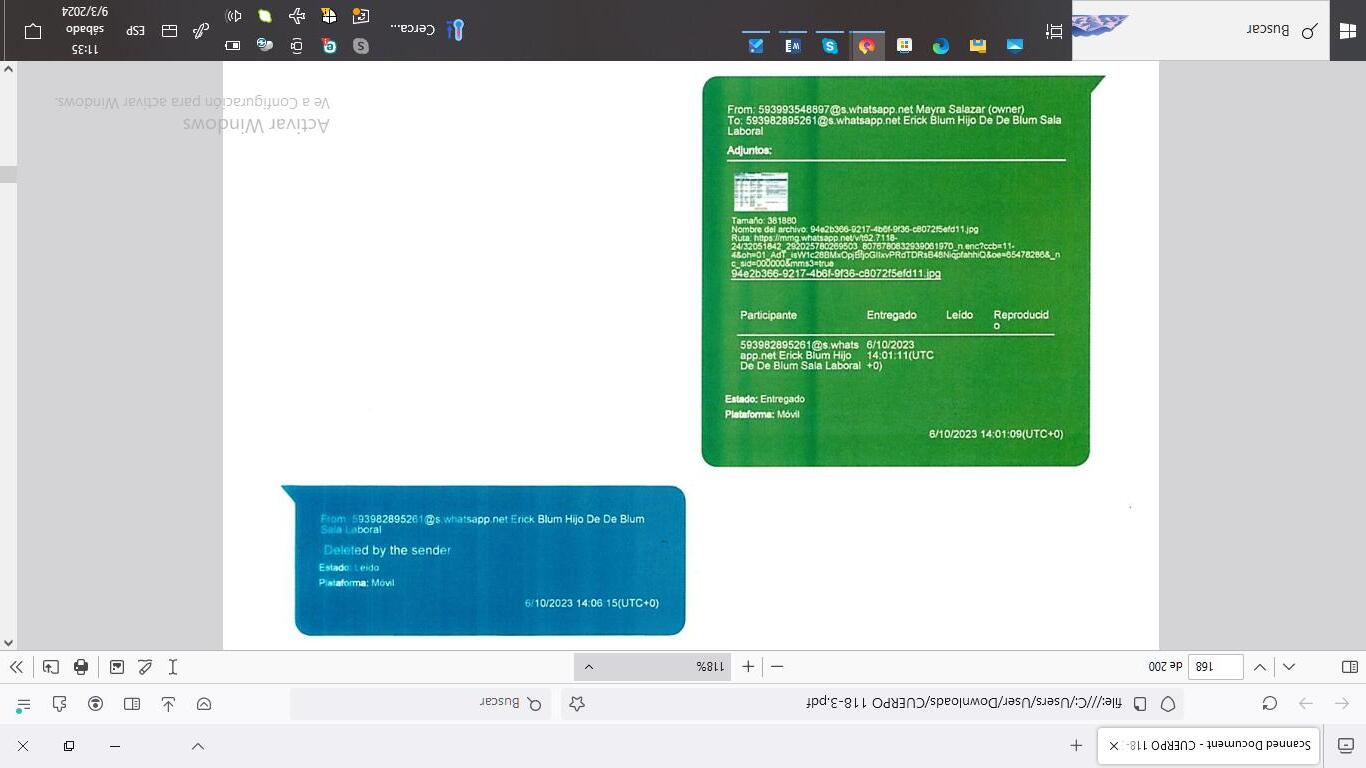
Task: Zoom out with the minus button
Action: pyautogui.click(x=777, y=667)
